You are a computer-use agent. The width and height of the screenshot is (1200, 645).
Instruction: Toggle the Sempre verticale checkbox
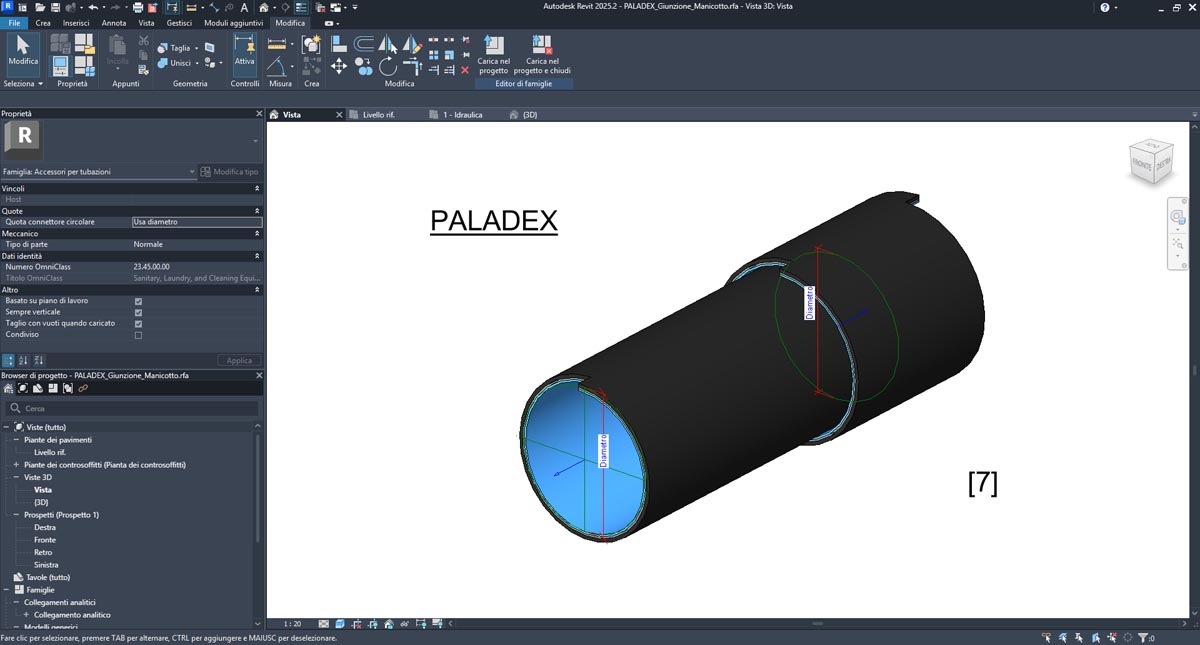[x=138, y=312]
